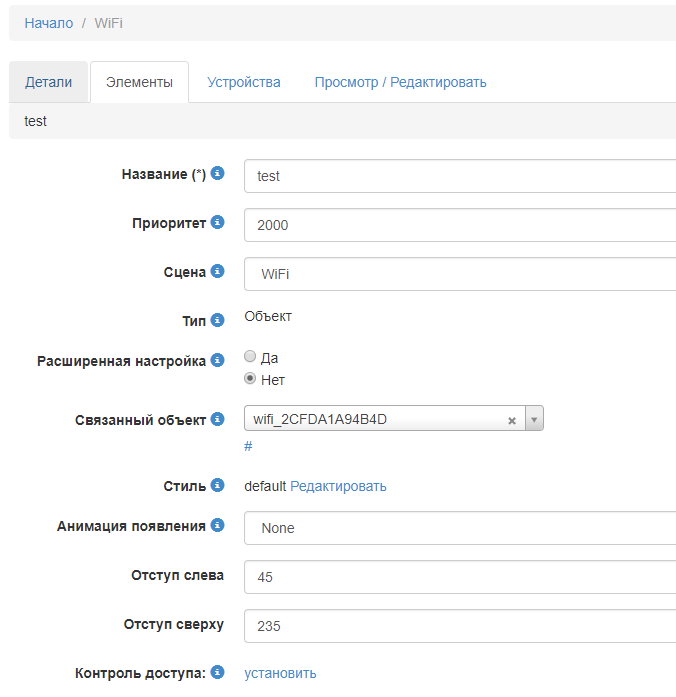Click the Отступ слева input field
The image size is (676, 697).
[x=460, y=577]
